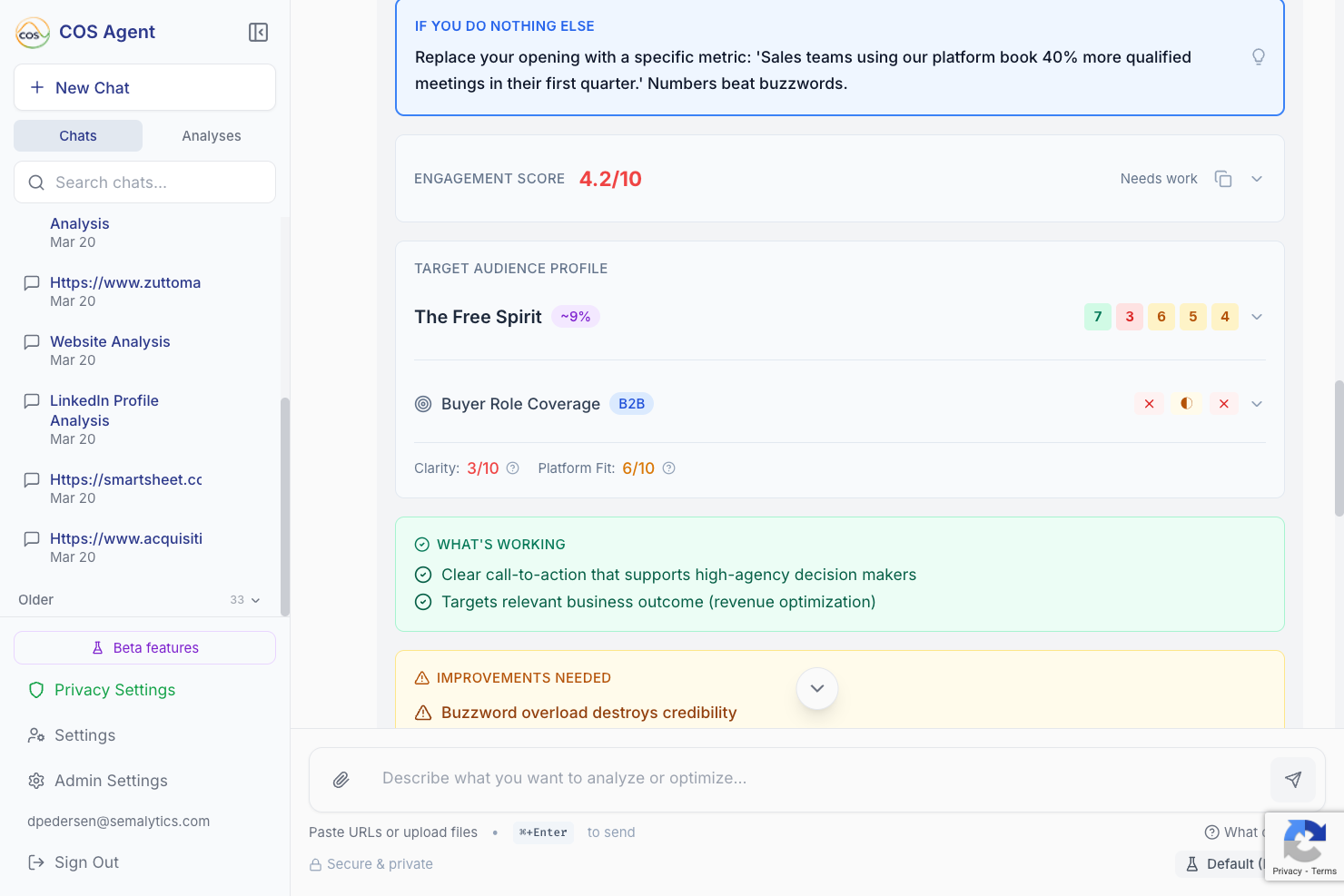Send message with paper plane icon
This screenshot has height=896, width=1344.
click(1293, 780)
